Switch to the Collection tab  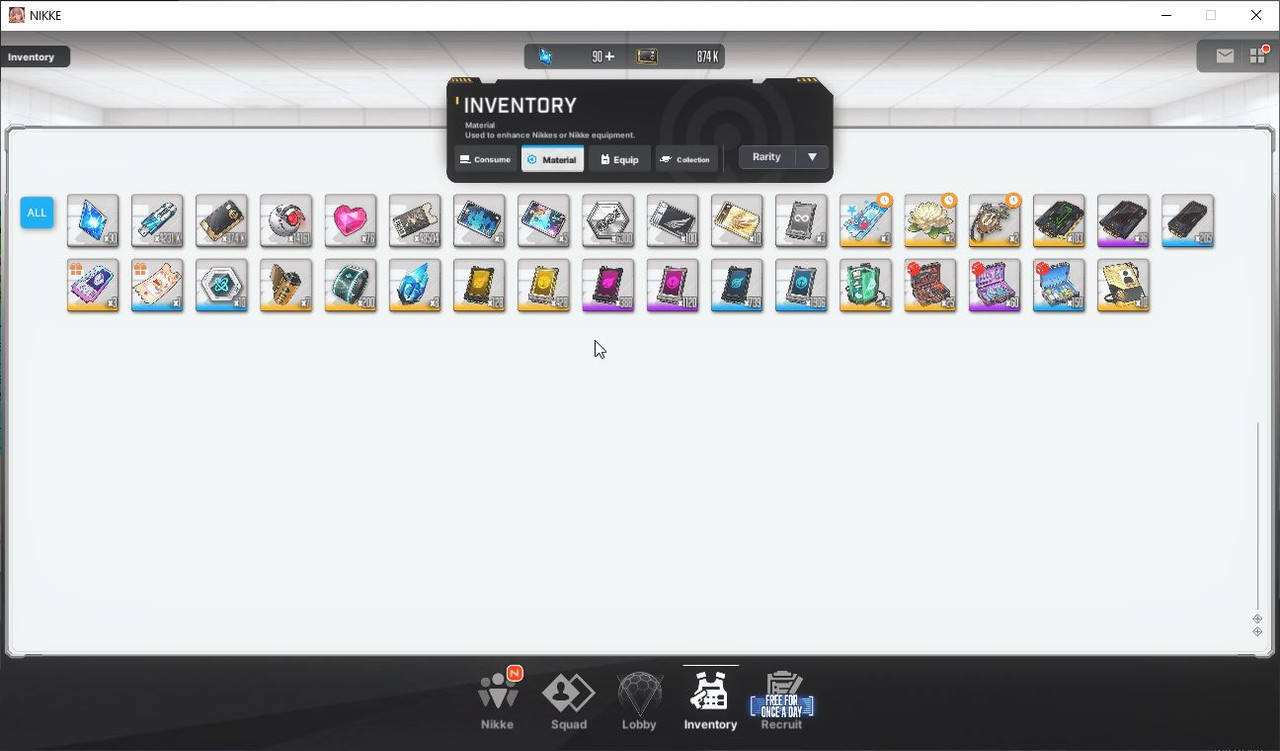tap(686, 159)
